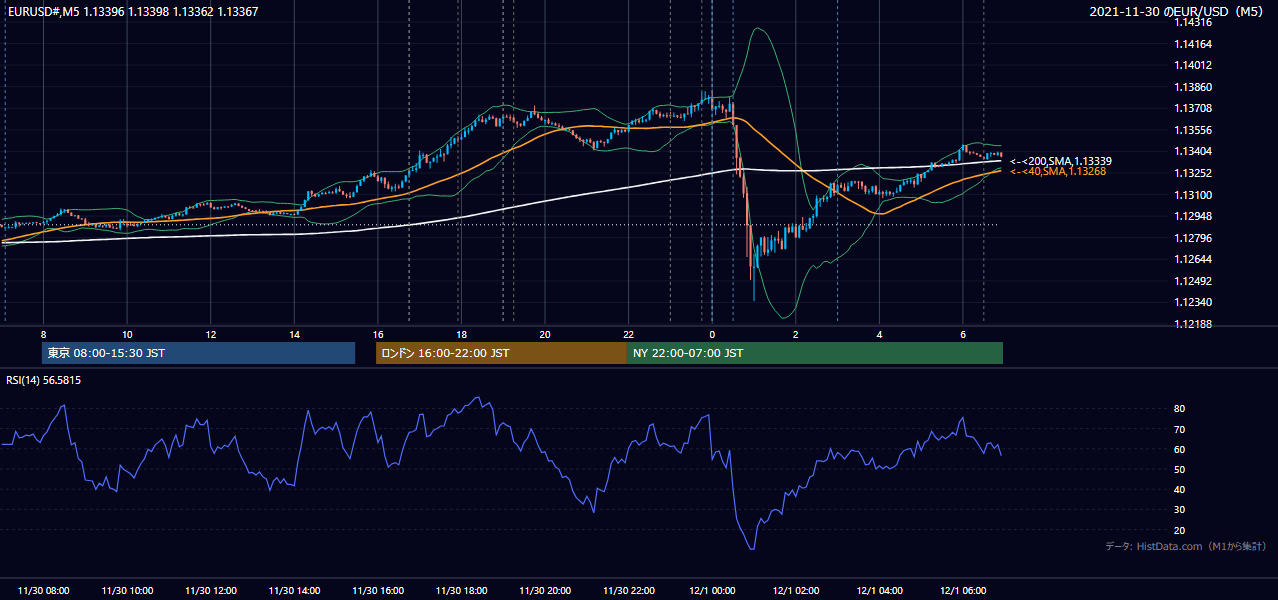Click hour label 16 under the price chart
The width and height of the screenshot is (1278, 600).
tap(378, 335)
